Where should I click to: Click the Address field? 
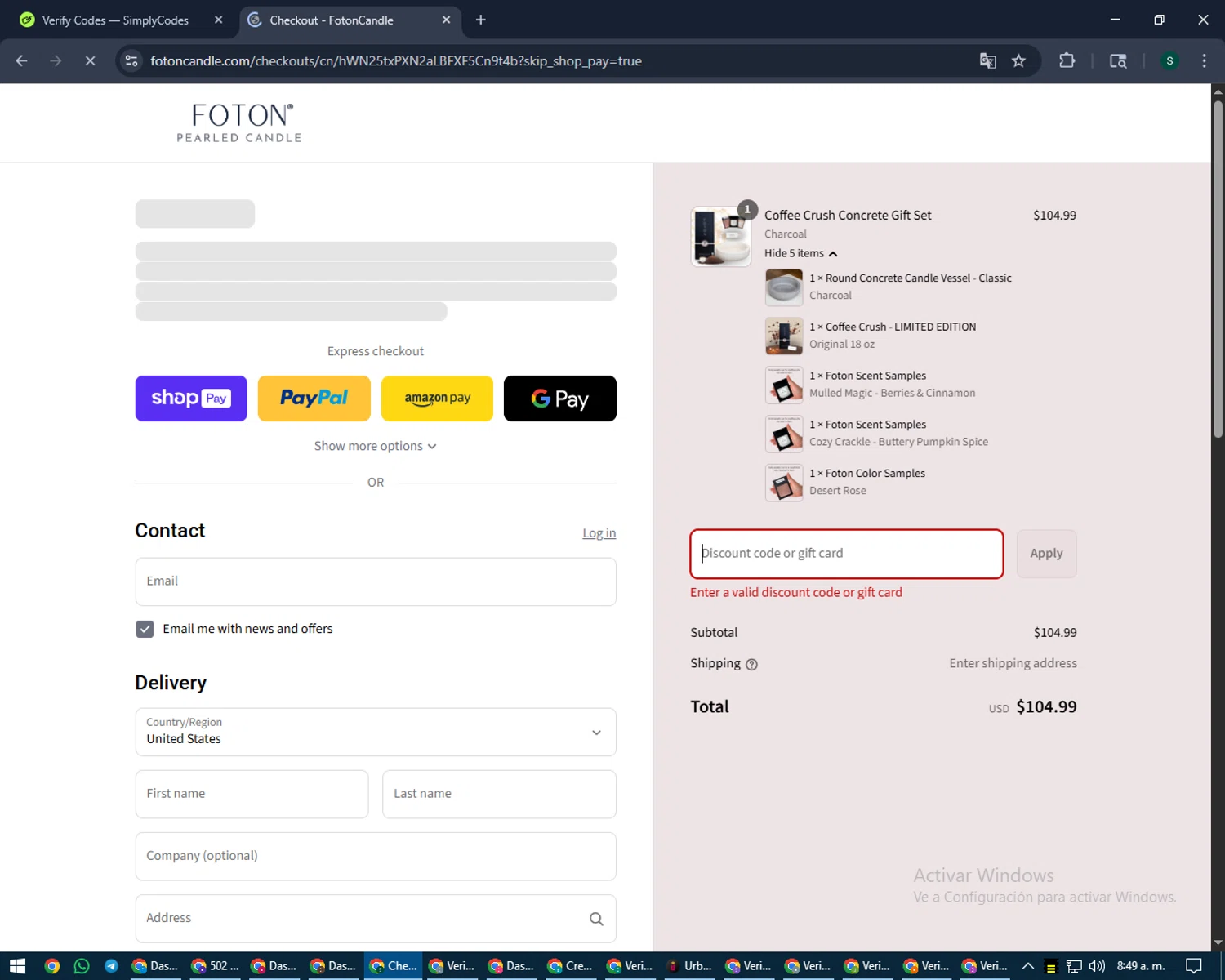[376, 918]
